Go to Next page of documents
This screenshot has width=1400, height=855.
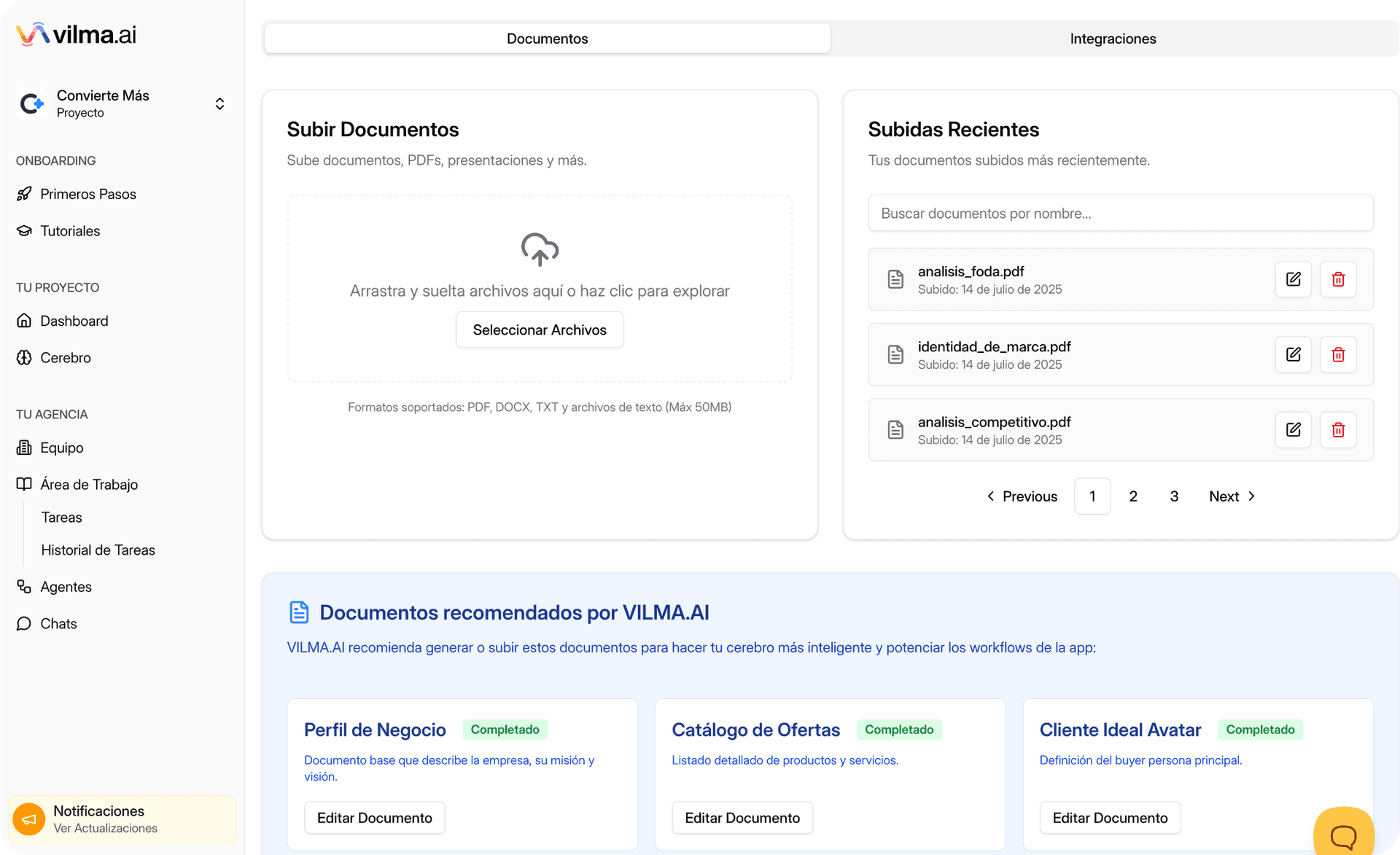[x=1232, y=496]
